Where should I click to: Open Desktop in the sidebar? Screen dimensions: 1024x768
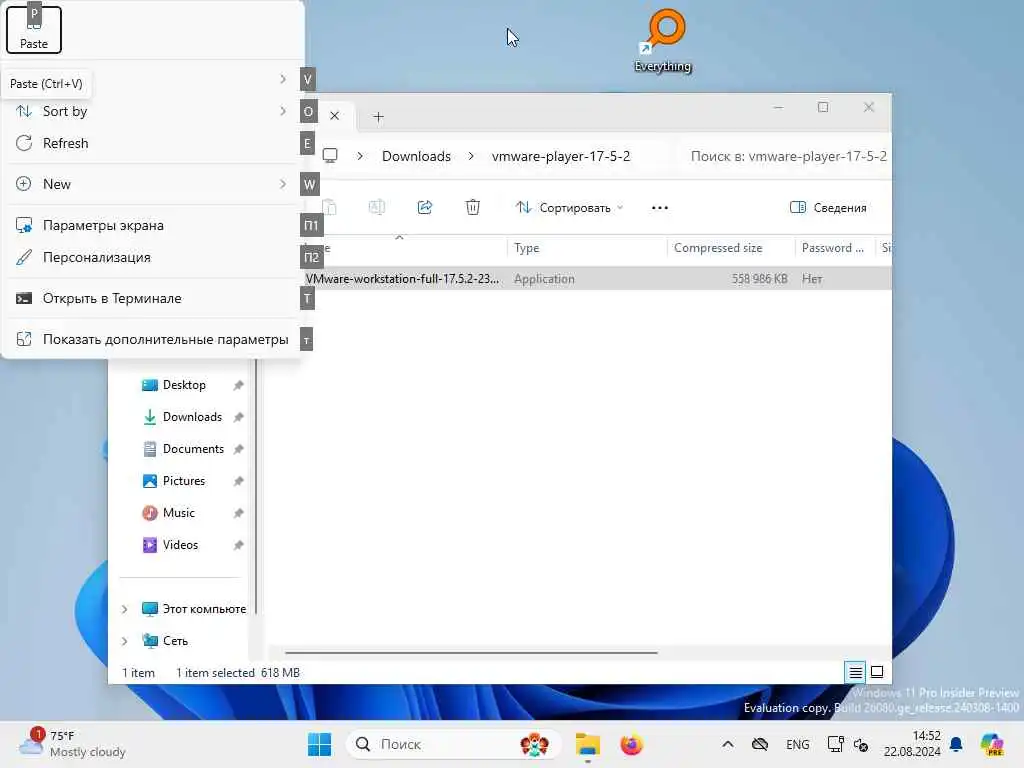pos(184,385)
